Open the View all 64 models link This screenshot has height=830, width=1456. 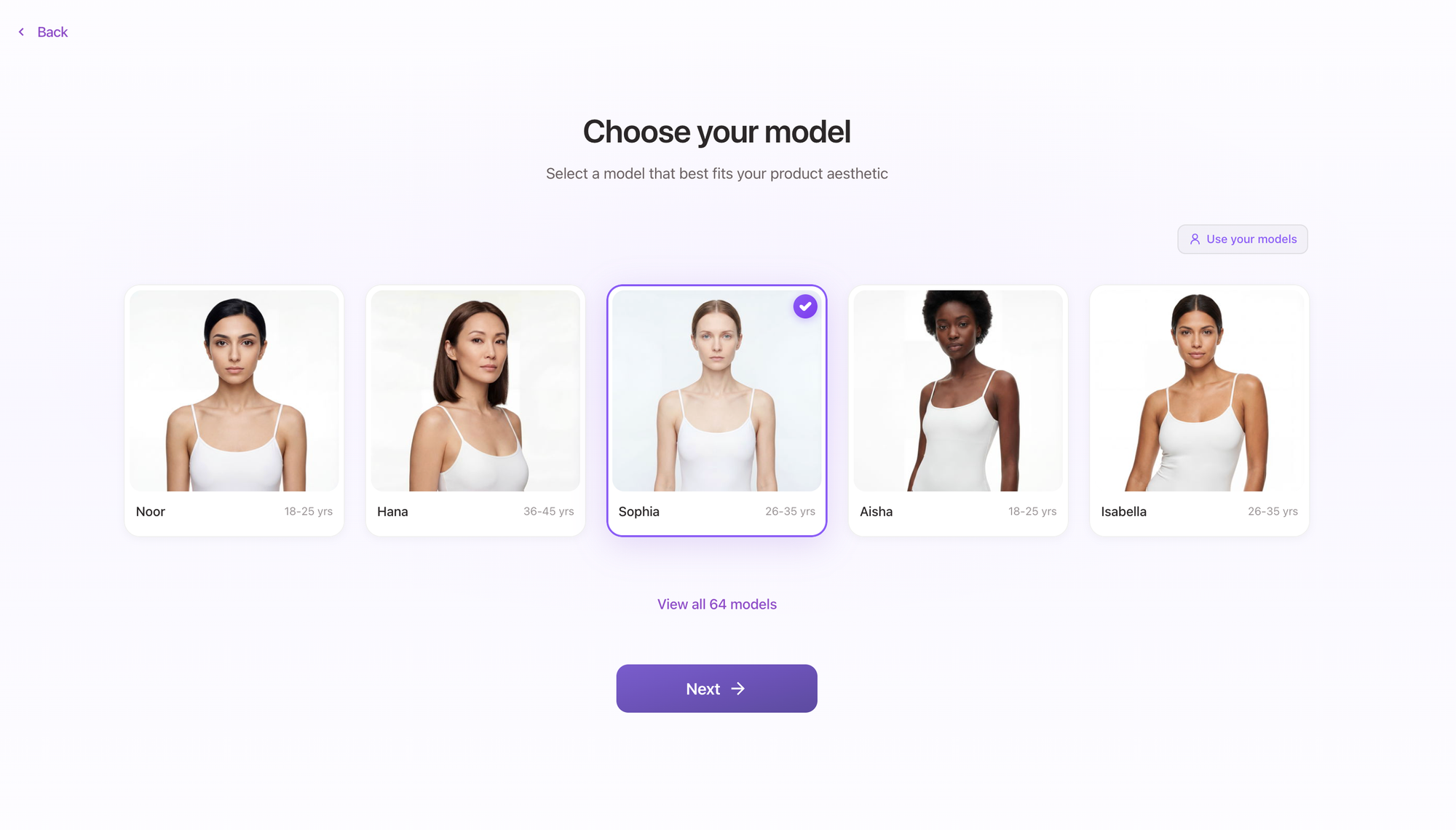pos(717,604)
